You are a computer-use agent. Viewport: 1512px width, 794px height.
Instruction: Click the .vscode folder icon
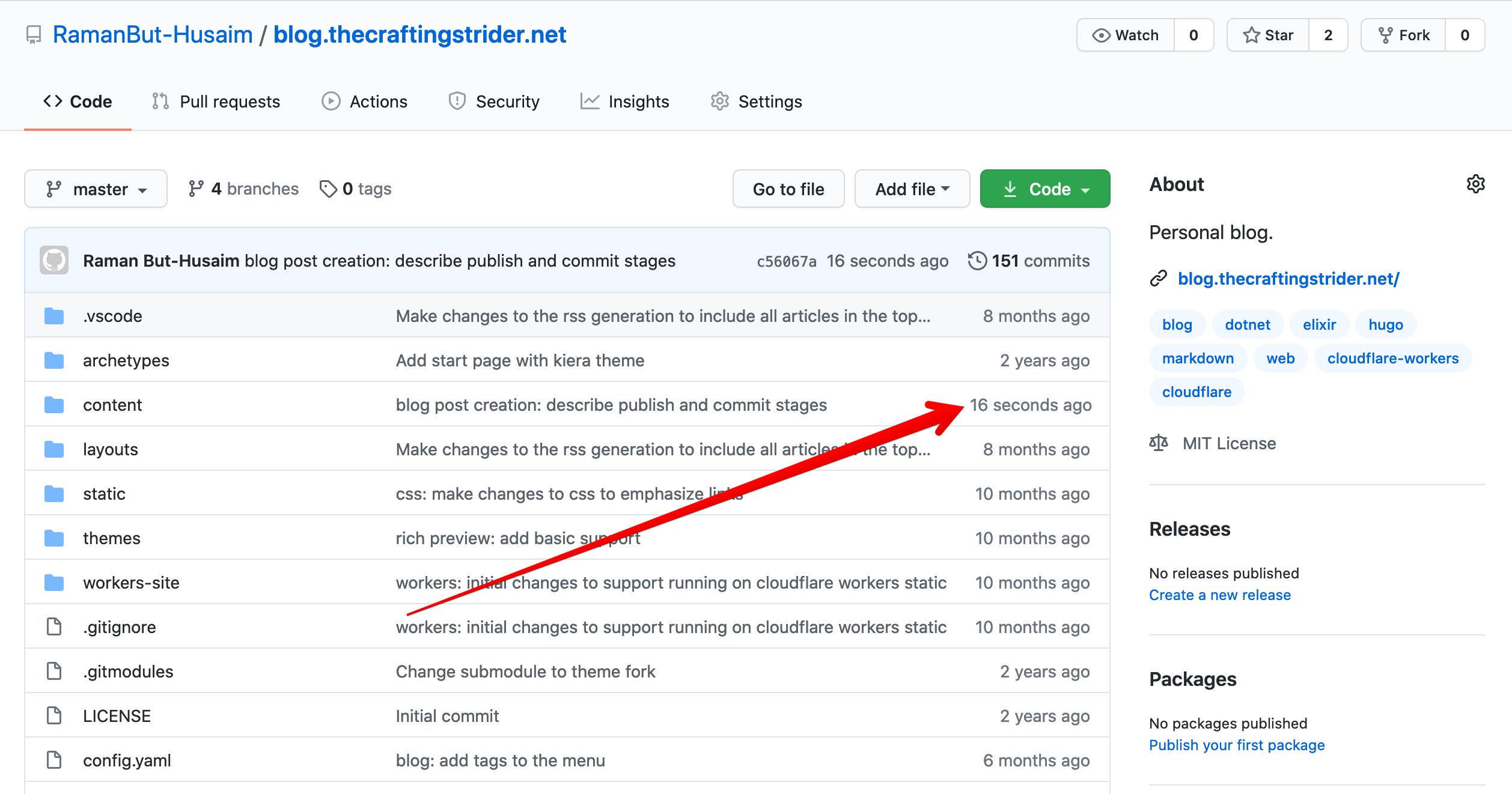coord(54,316)
